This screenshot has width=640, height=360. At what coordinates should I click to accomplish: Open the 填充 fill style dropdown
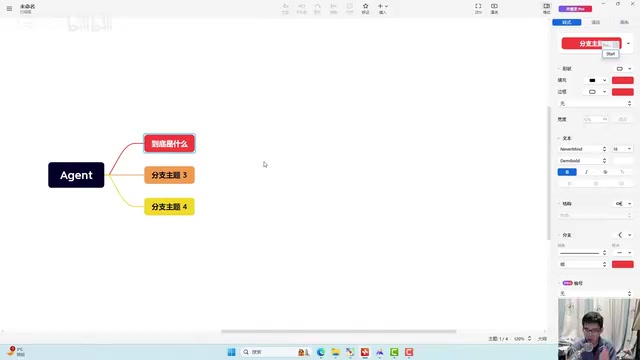pyautogui.click(x=597, y=80)
